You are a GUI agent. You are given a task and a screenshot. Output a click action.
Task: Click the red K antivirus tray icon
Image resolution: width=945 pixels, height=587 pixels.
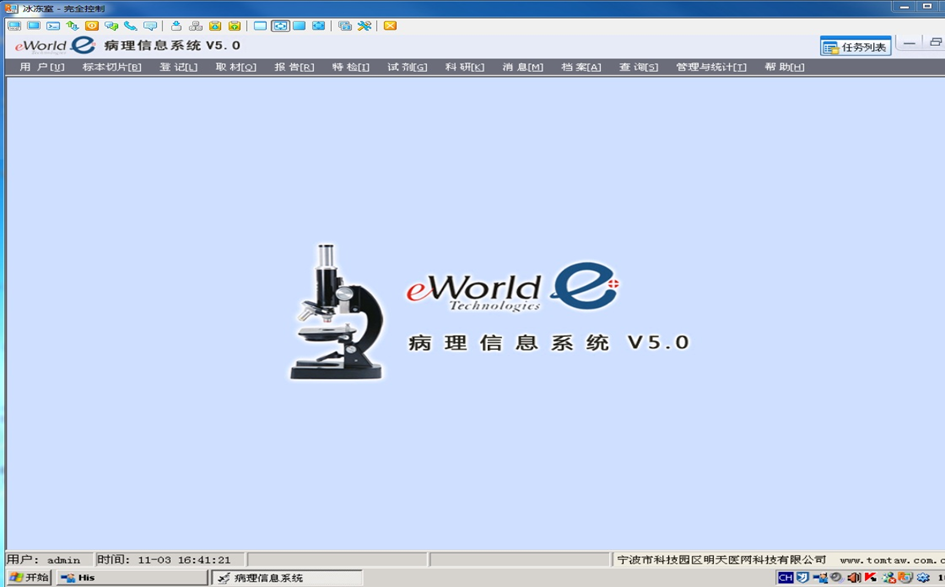pyautogui.click(x=870, y=577)
